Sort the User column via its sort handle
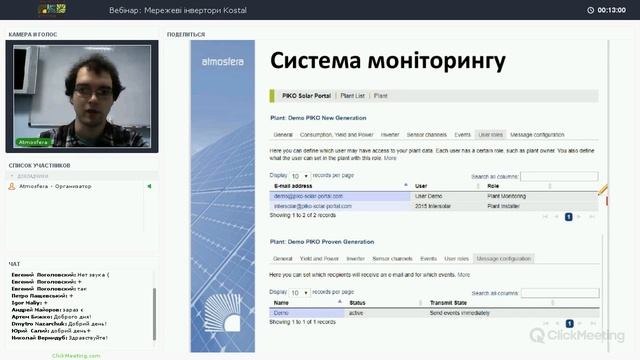The height and width of the screenshot is (360, 640). point(478,186)
